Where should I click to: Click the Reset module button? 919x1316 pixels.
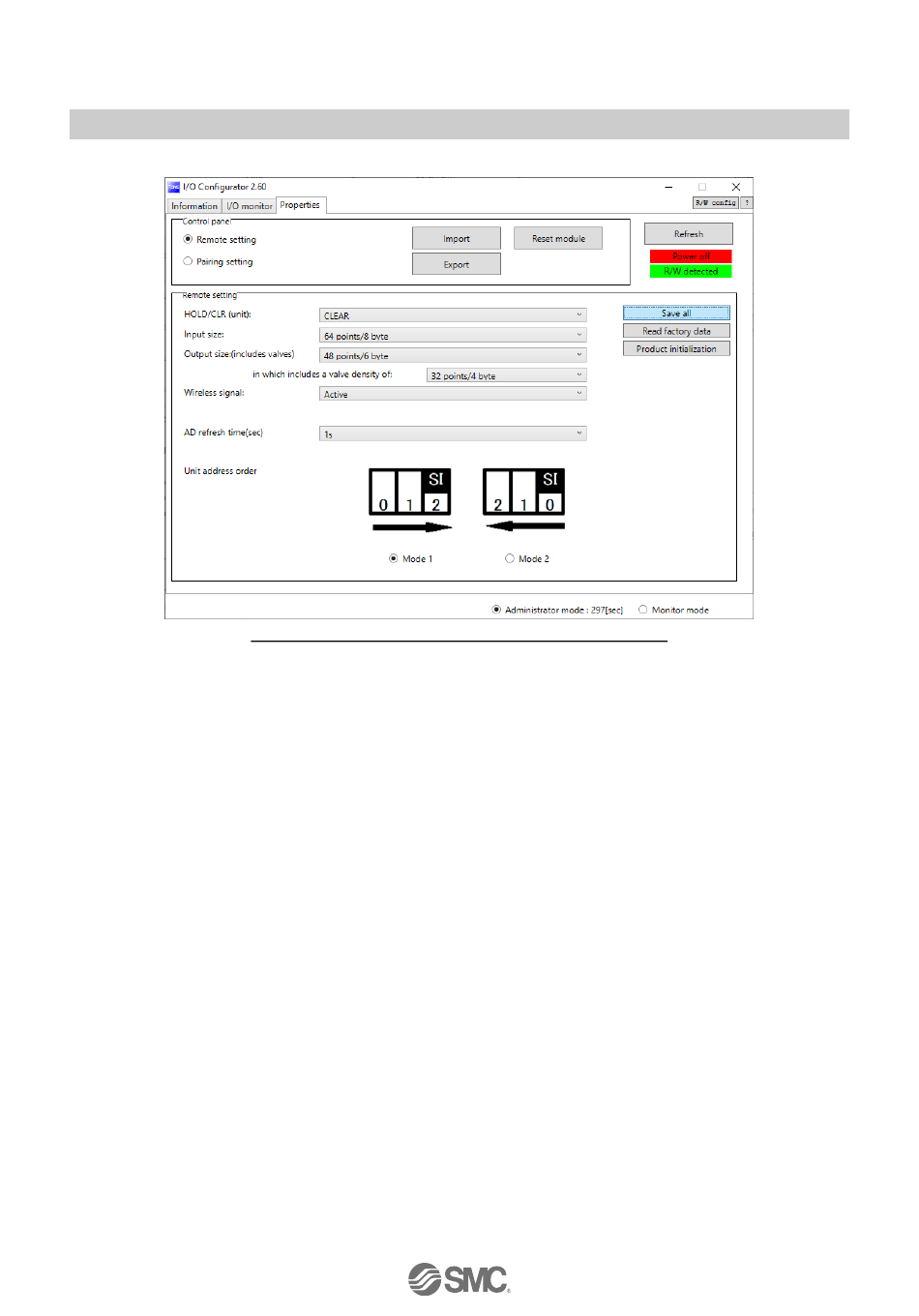click(x=558, y=239)
